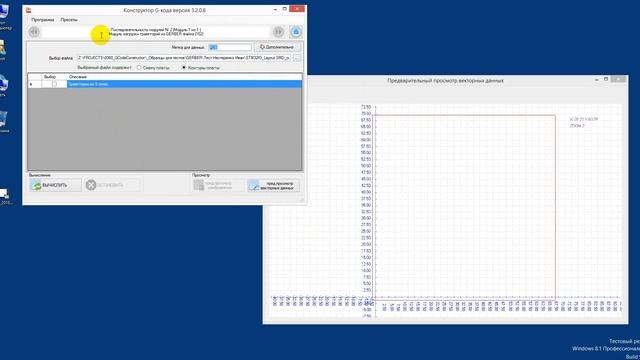Tick the checkbox in the trajectories row
The height and width of the screenshot is (360, 640).
pos(54,84)
